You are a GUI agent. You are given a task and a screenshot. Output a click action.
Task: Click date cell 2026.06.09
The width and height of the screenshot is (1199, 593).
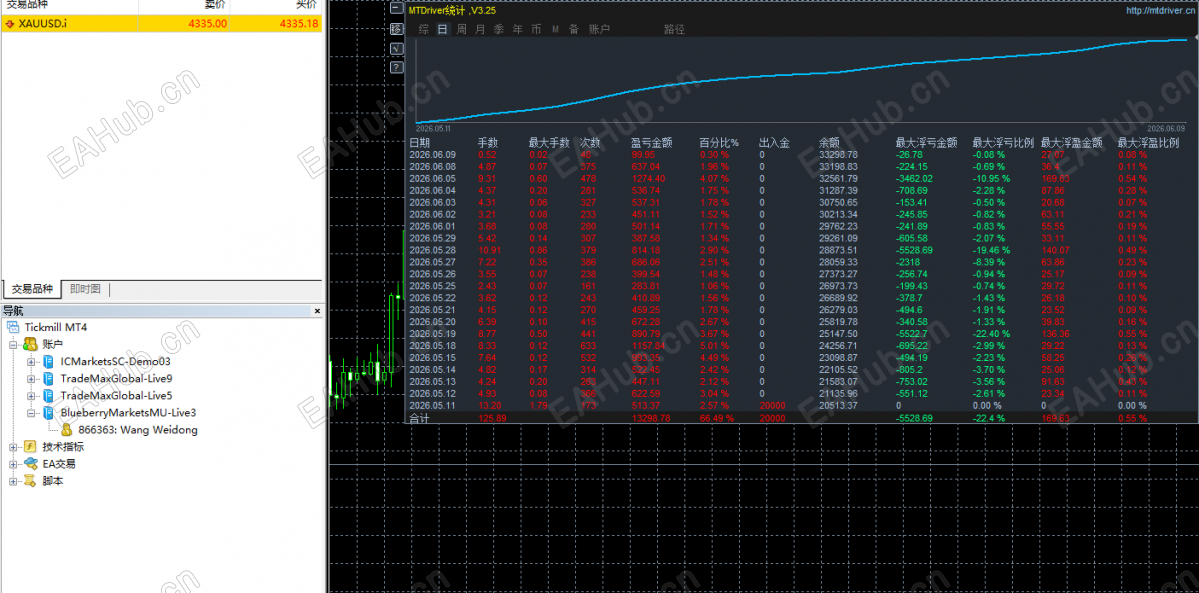click(x=432, y=155)
